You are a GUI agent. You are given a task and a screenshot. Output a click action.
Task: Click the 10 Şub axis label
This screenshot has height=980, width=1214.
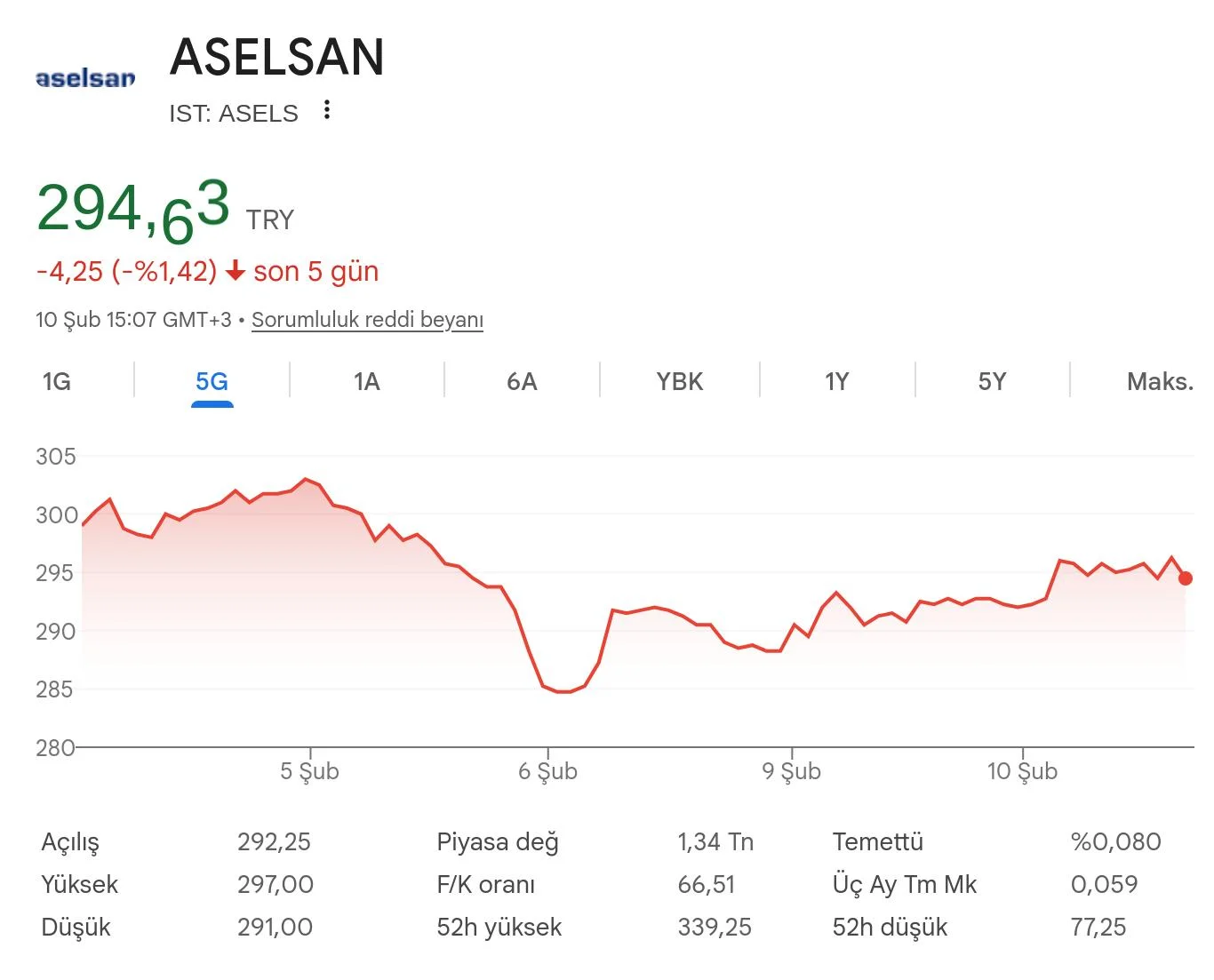pyautogui.click(x=1022, y=770)
